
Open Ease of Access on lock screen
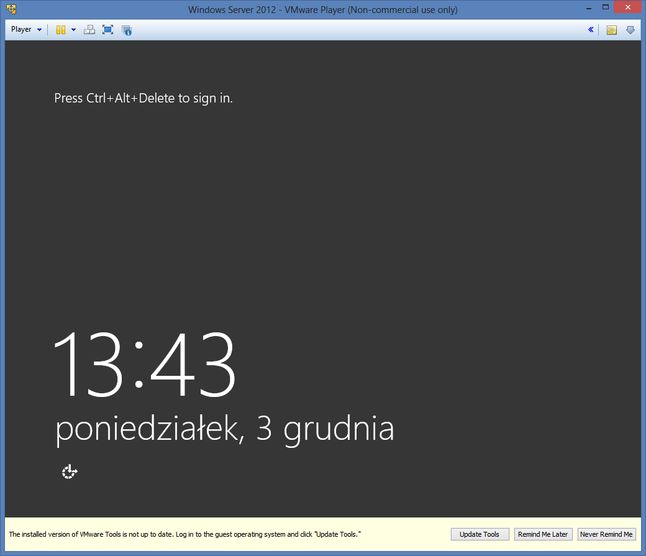(69, 472)
